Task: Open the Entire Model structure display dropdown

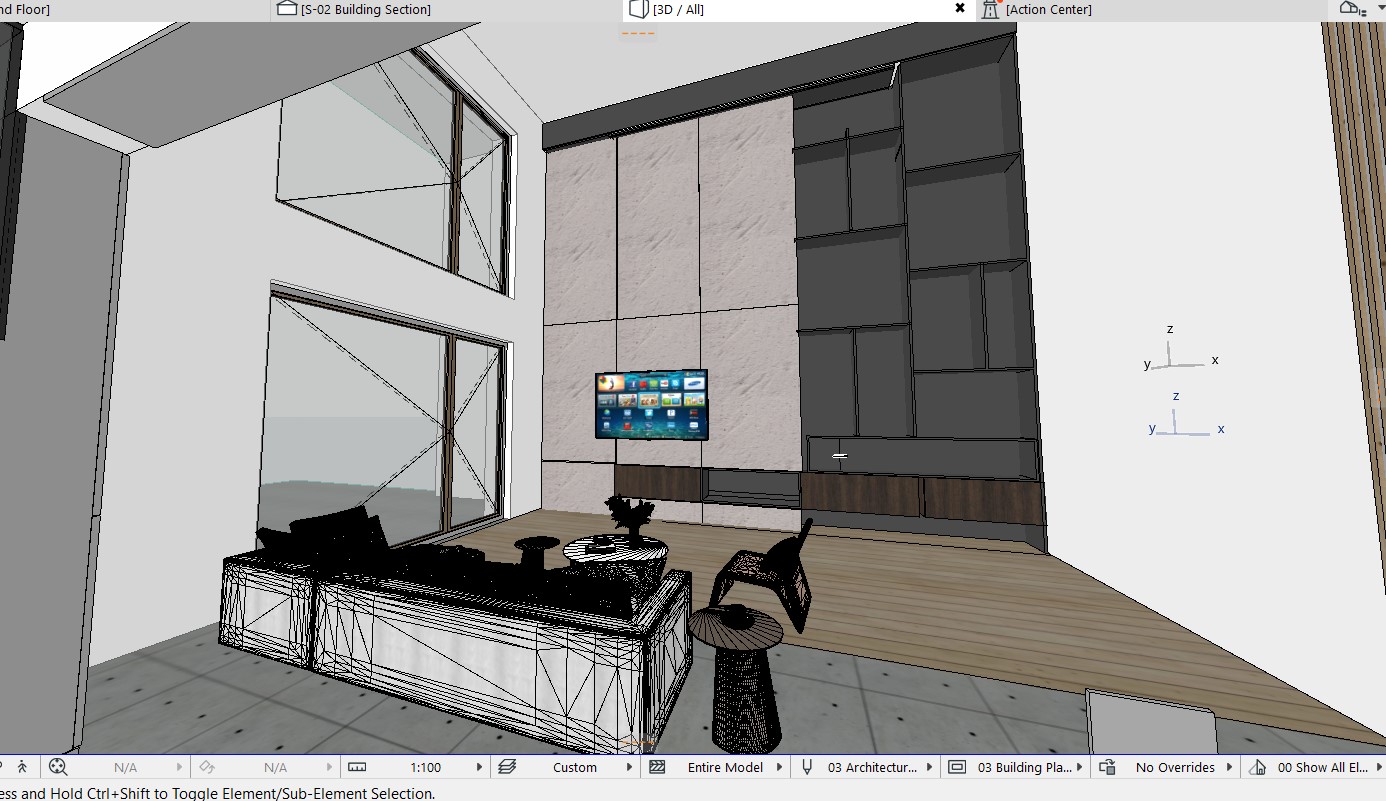Action: click(x=780, y=767)
